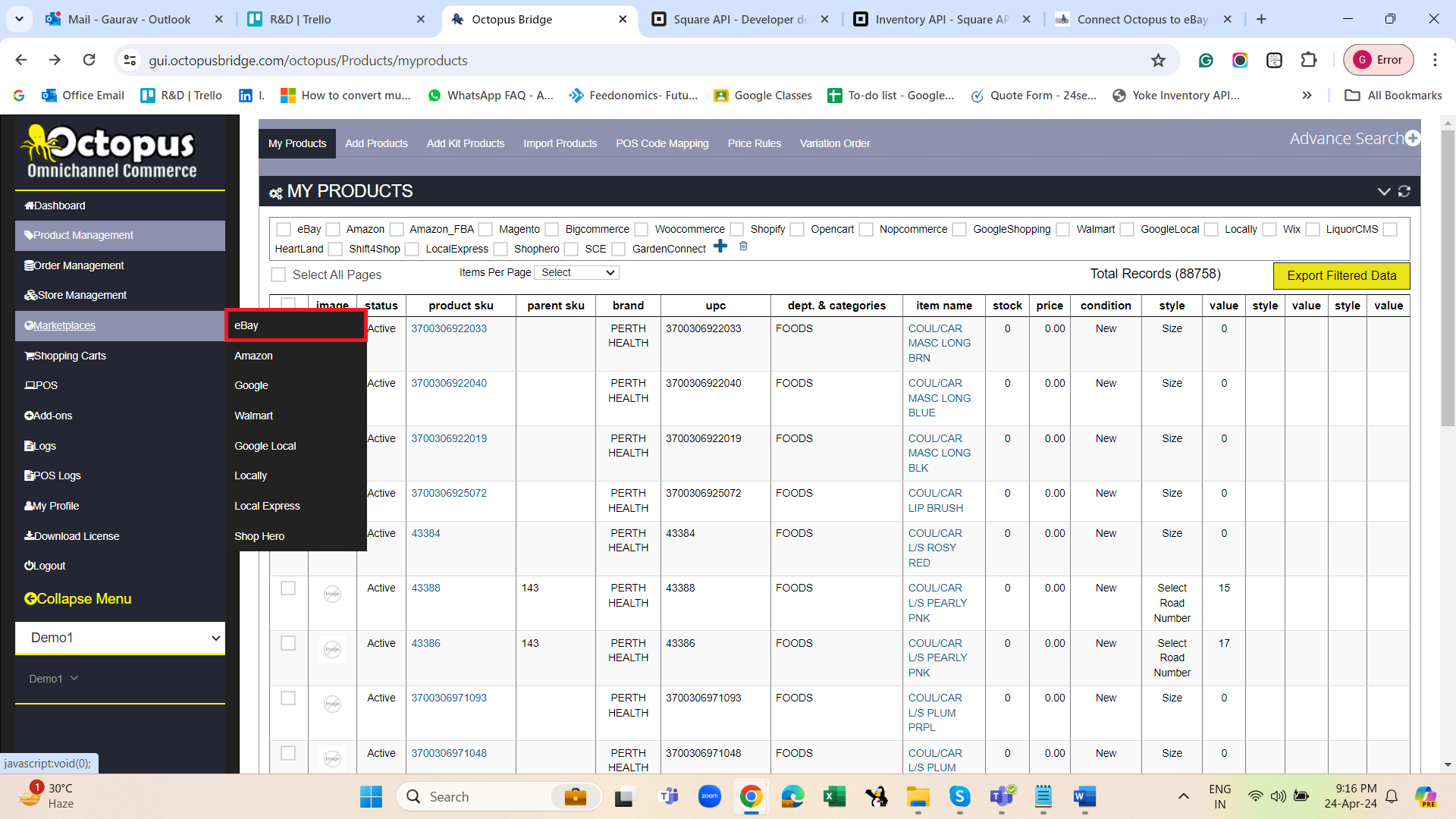Open the tab search dropdown arrow
Viewport: 1456px width, 819px height.
point(19,19)
